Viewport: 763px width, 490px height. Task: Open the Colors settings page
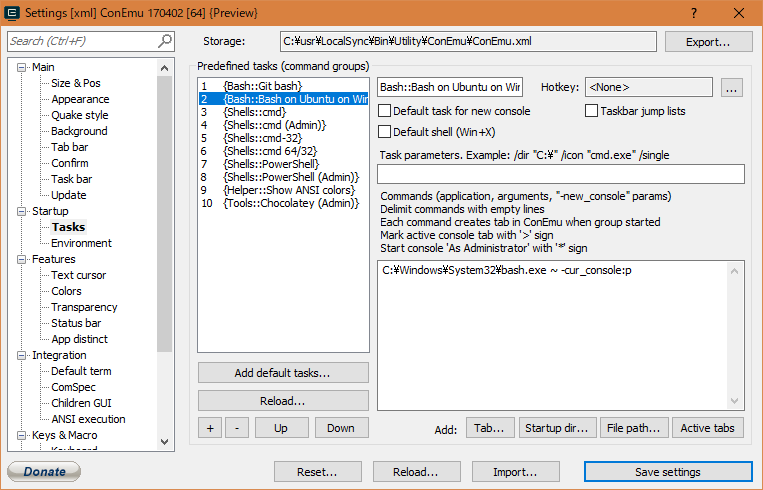tap(66, 291)
